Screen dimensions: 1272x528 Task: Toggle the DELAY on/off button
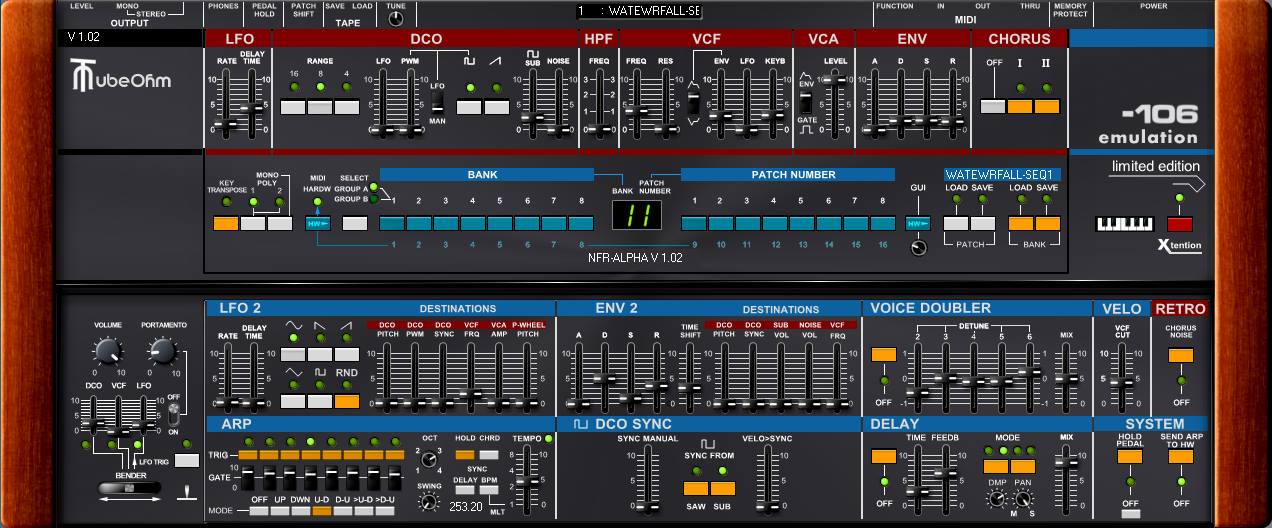tap(883, 456)
